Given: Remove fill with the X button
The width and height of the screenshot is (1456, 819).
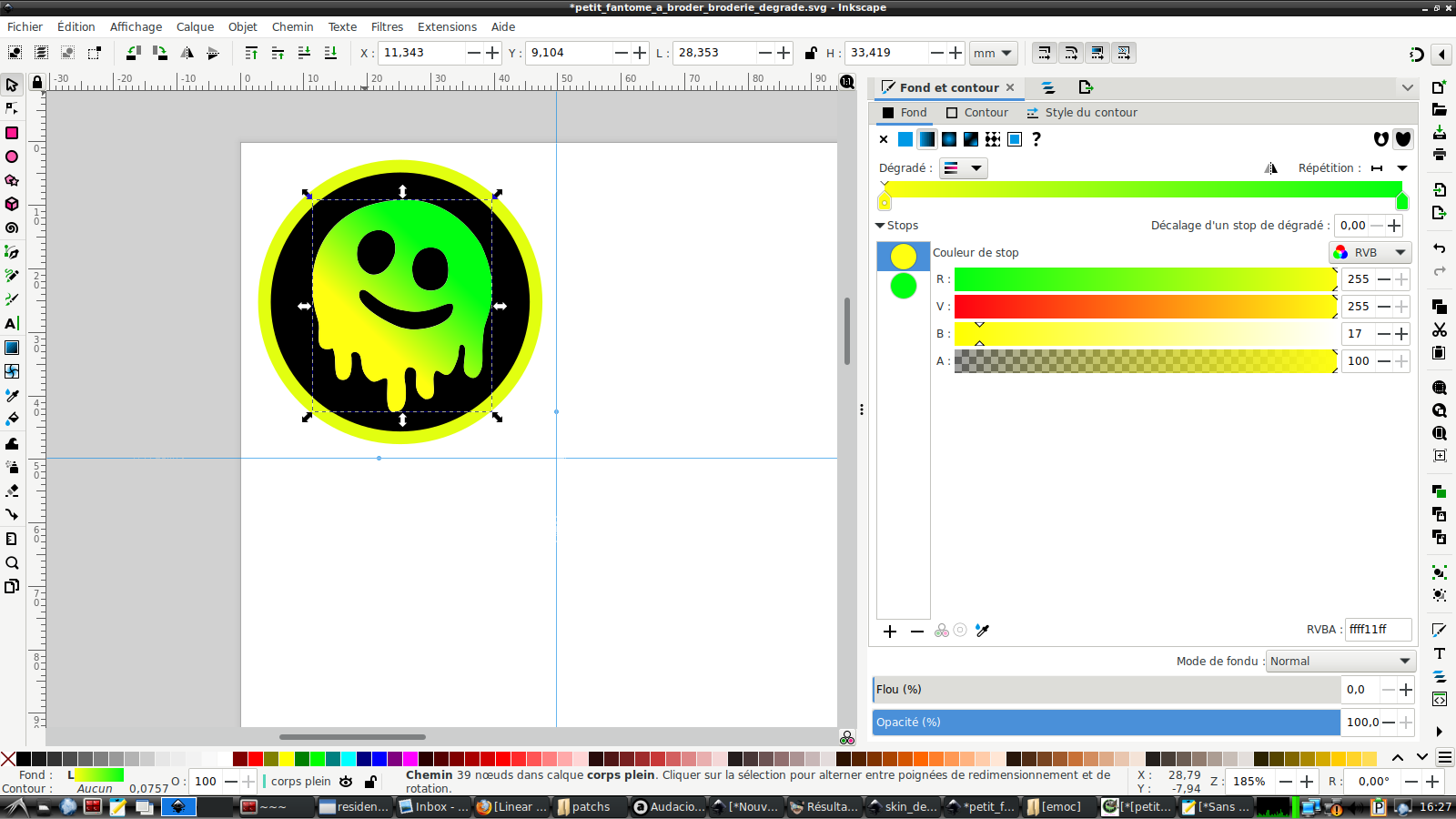Looking at the screenshot, I should click(884, 139).
